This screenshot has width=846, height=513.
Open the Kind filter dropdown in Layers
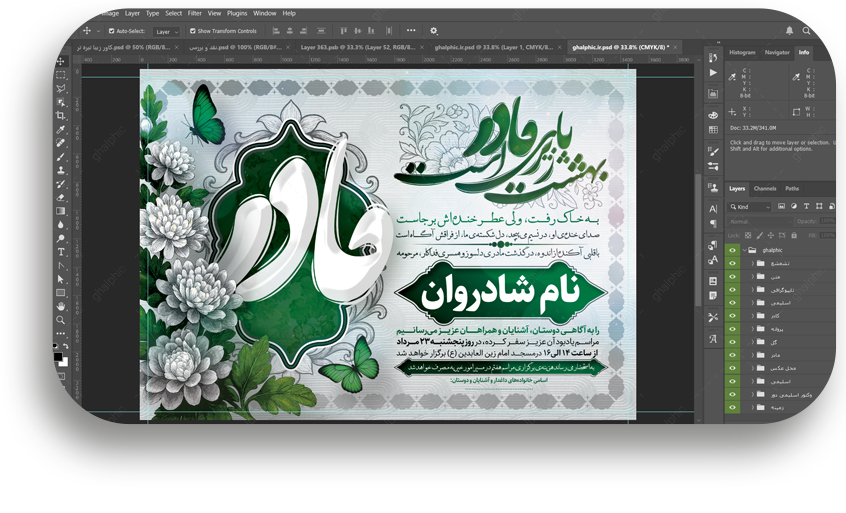pos(752,206)
